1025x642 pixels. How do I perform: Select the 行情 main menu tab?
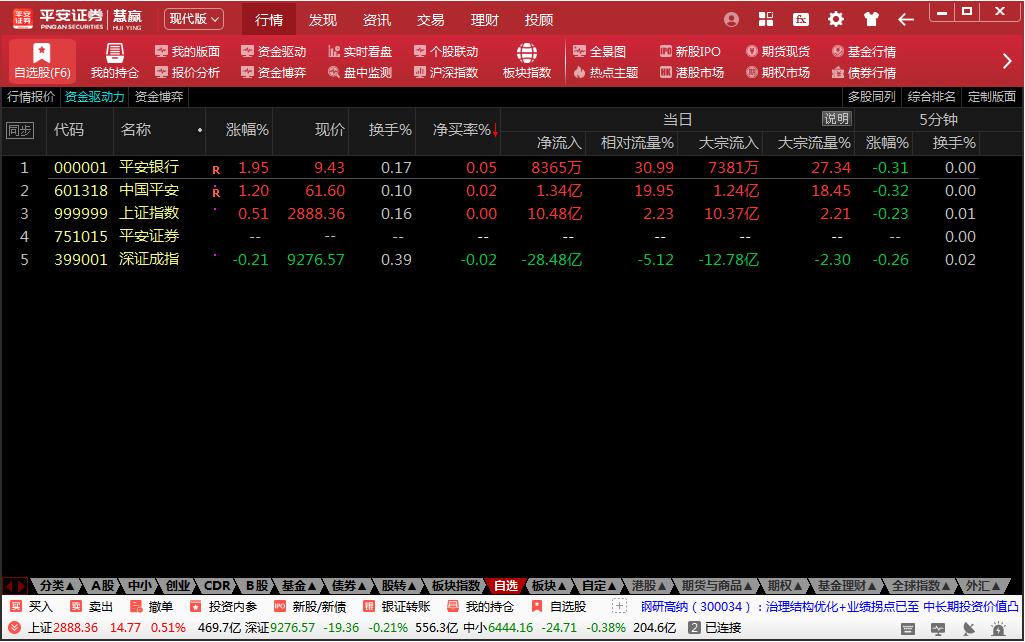(269, 20)
